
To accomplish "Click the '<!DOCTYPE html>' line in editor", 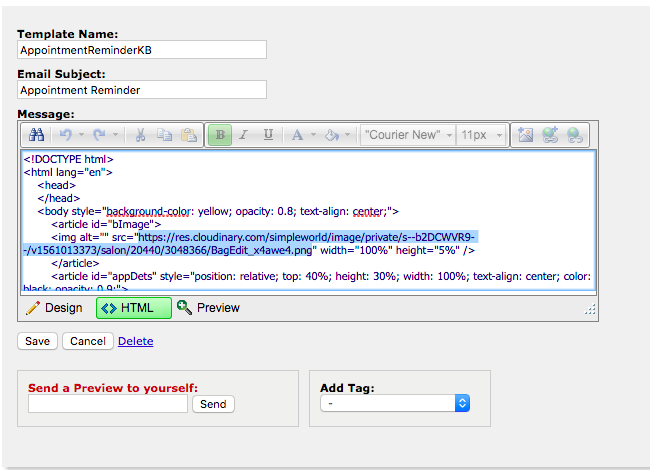I will coord(69,159).
